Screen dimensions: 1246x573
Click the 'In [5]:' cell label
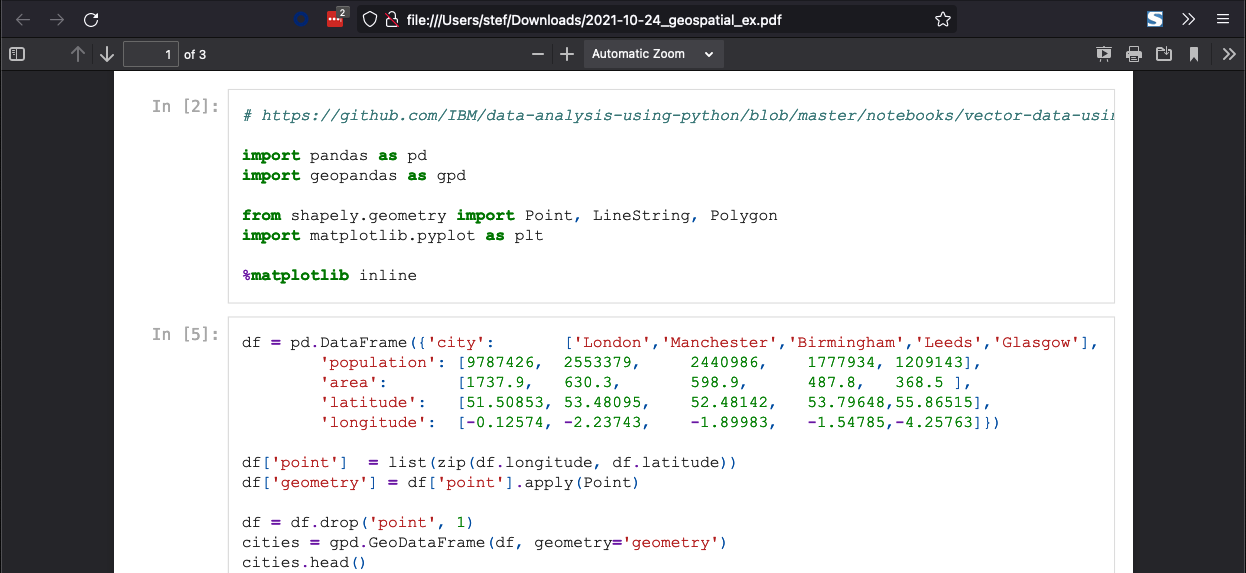(186, 334)
